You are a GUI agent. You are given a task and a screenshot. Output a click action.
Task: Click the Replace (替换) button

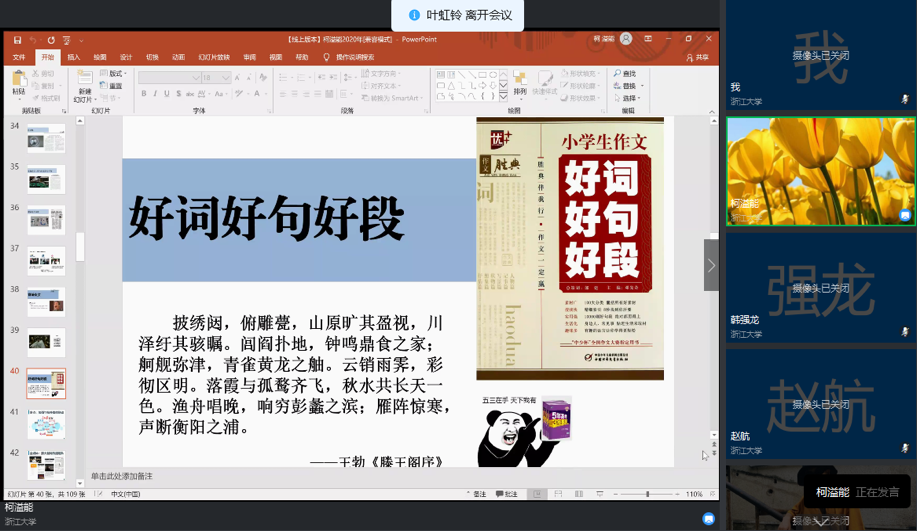[627, 86]
